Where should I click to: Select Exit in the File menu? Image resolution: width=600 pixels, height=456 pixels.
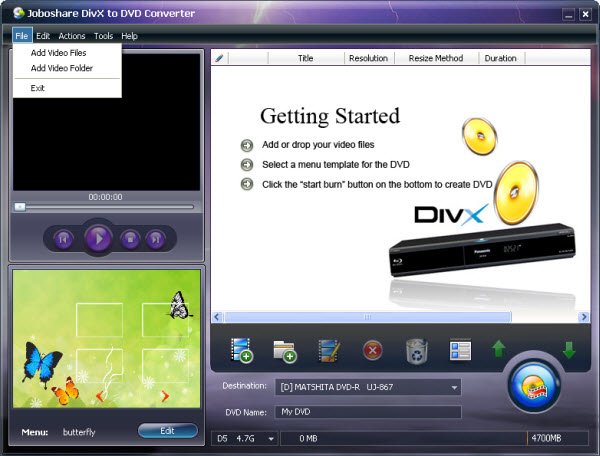click(67, 88)
